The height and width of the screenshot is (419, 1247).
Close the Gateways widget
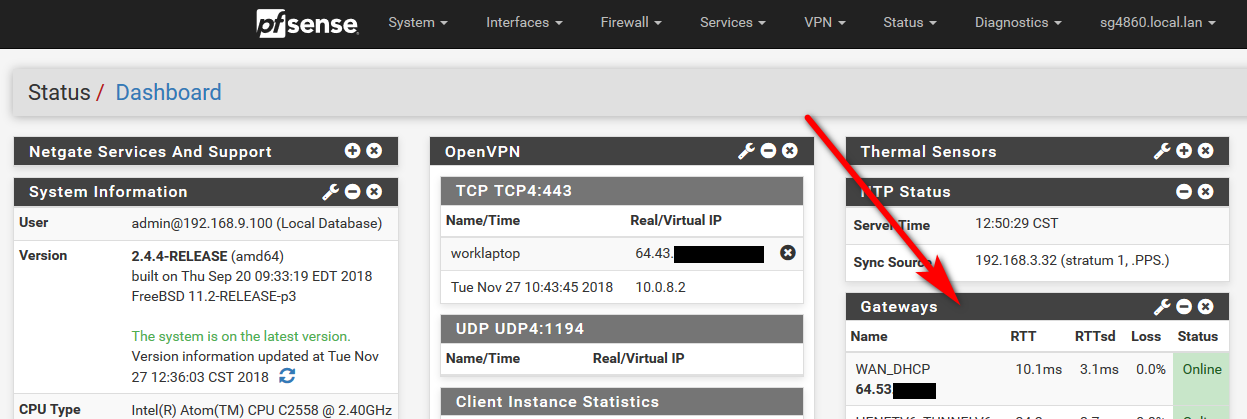point(1206,306)
